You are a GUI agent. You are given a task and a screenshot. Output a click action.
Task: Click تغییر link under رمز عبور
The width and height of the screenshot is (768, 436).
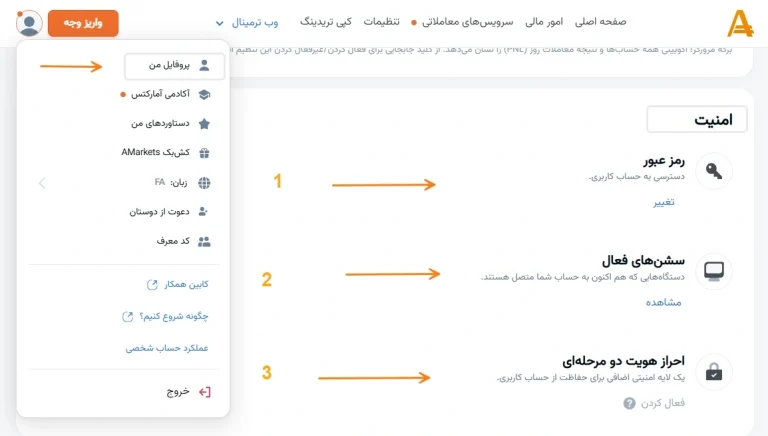pyautogui.click(x=664, y=202)
